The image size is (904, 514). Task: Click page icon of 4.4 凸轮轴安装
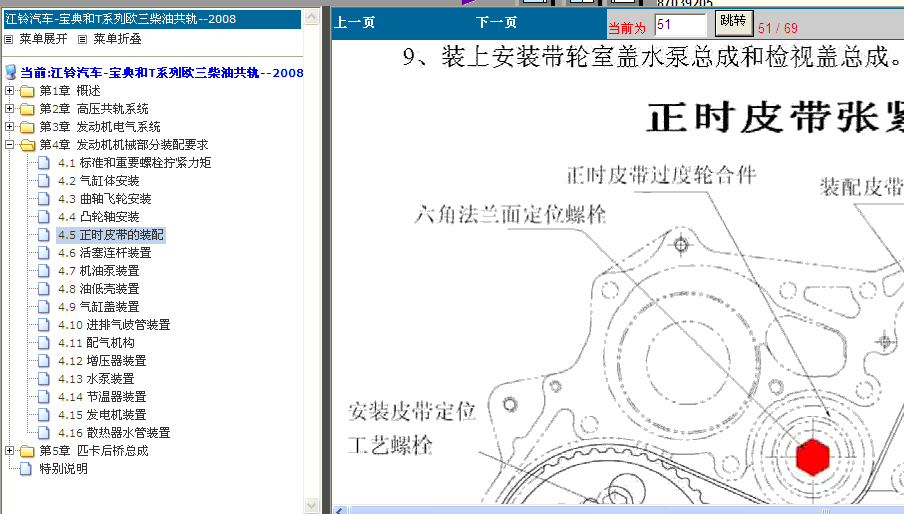[x=44, y=217]
